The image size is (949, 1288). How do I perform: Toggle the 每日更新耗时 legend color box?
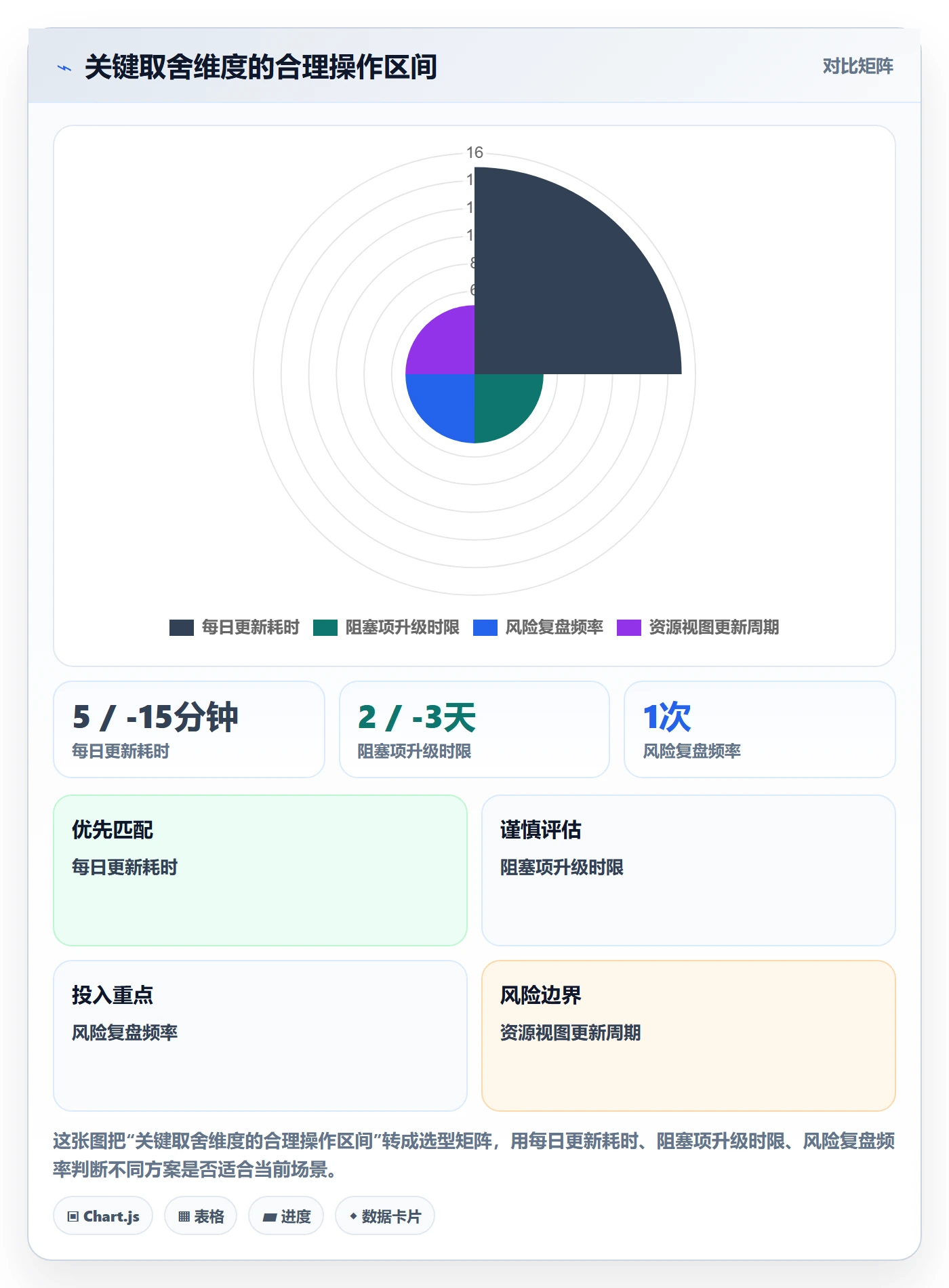click(182, 628)
